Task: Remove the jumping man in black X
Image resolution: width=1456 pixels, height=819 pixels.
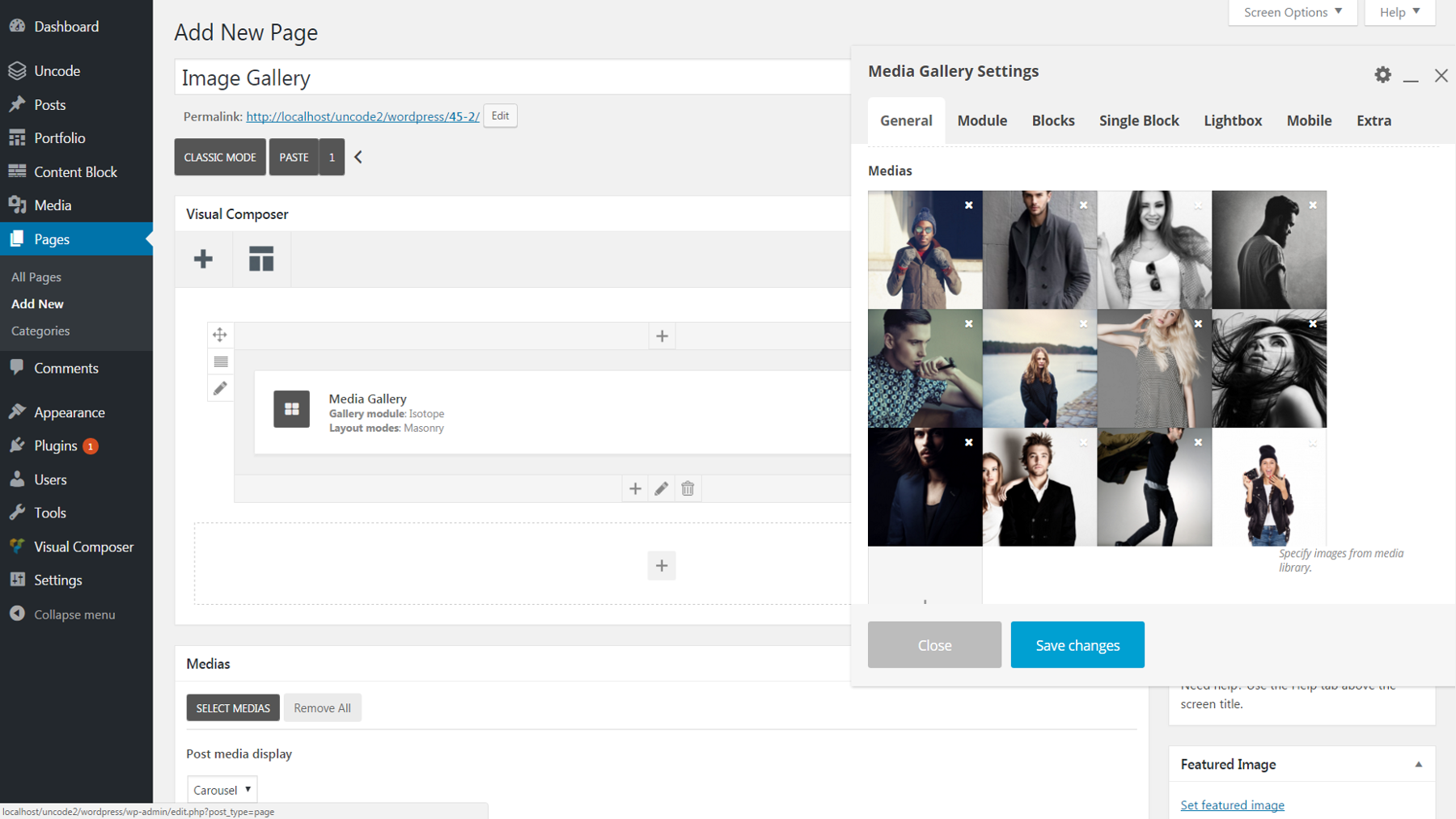Action: [x=1198, y=442]
